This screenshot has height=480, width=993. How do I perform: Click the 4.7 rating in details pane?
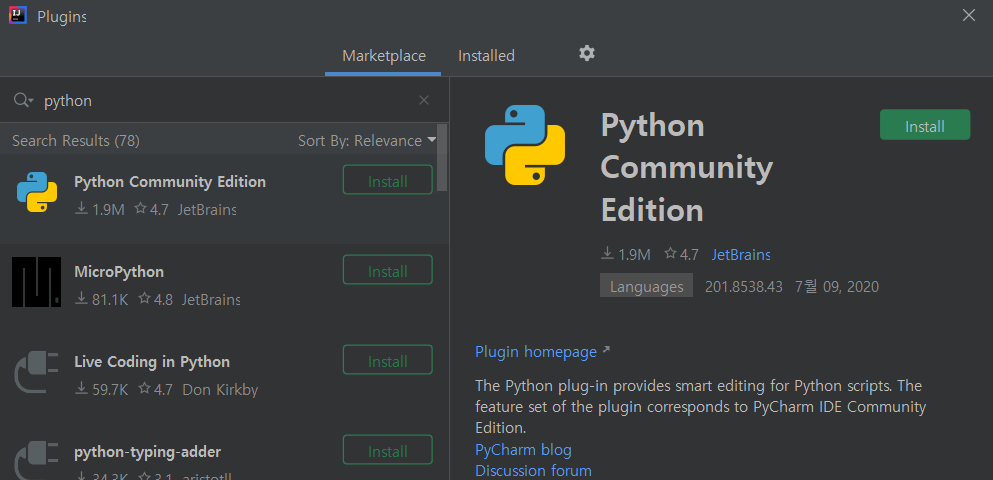point(681,255)
